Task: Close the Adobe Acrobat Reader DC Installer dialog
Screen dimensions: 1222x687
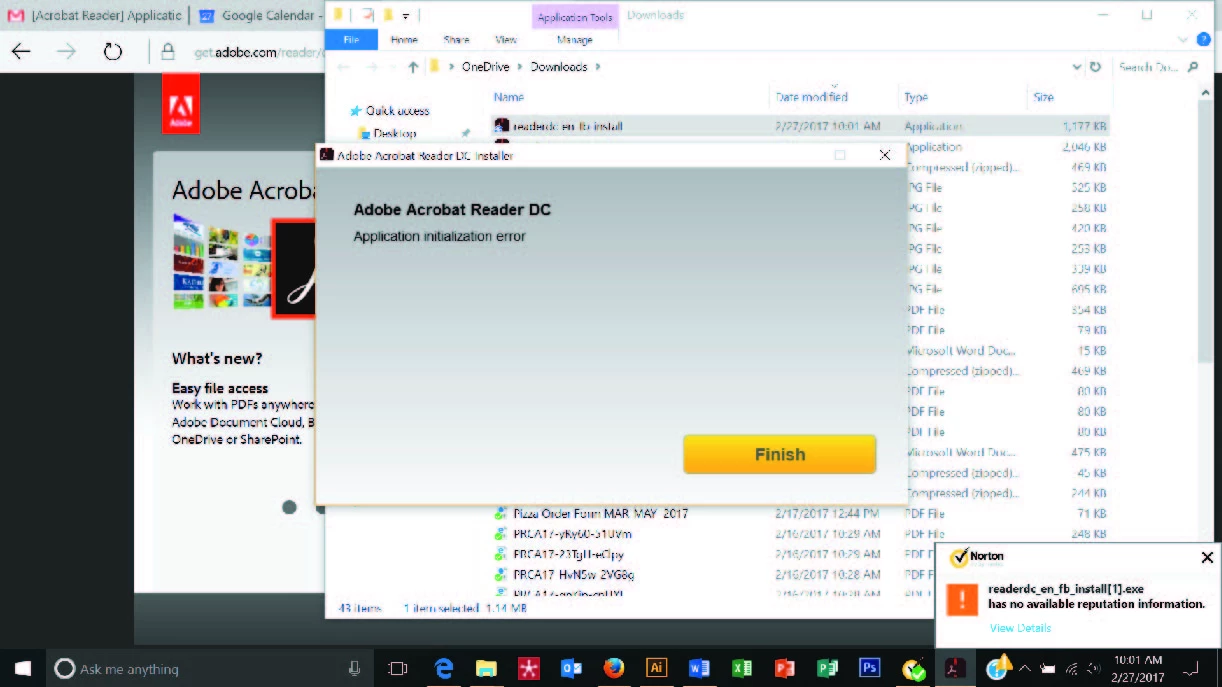Action: [x=884, y=155]
